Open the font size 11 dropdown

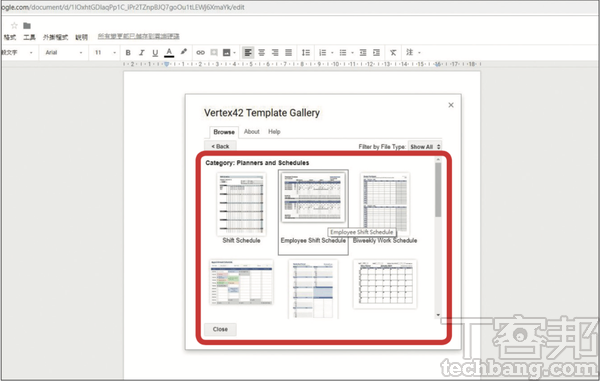pyautogui.click(x=105, y=52)
